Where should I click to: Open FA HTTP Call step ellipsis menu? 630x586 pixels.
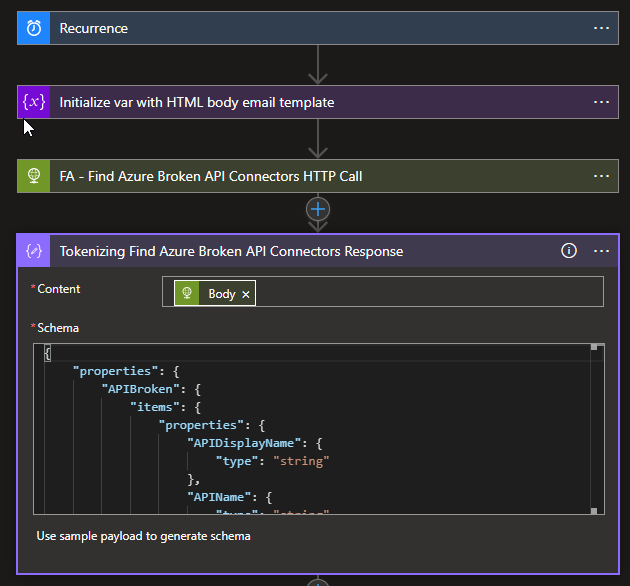point(601,176)
